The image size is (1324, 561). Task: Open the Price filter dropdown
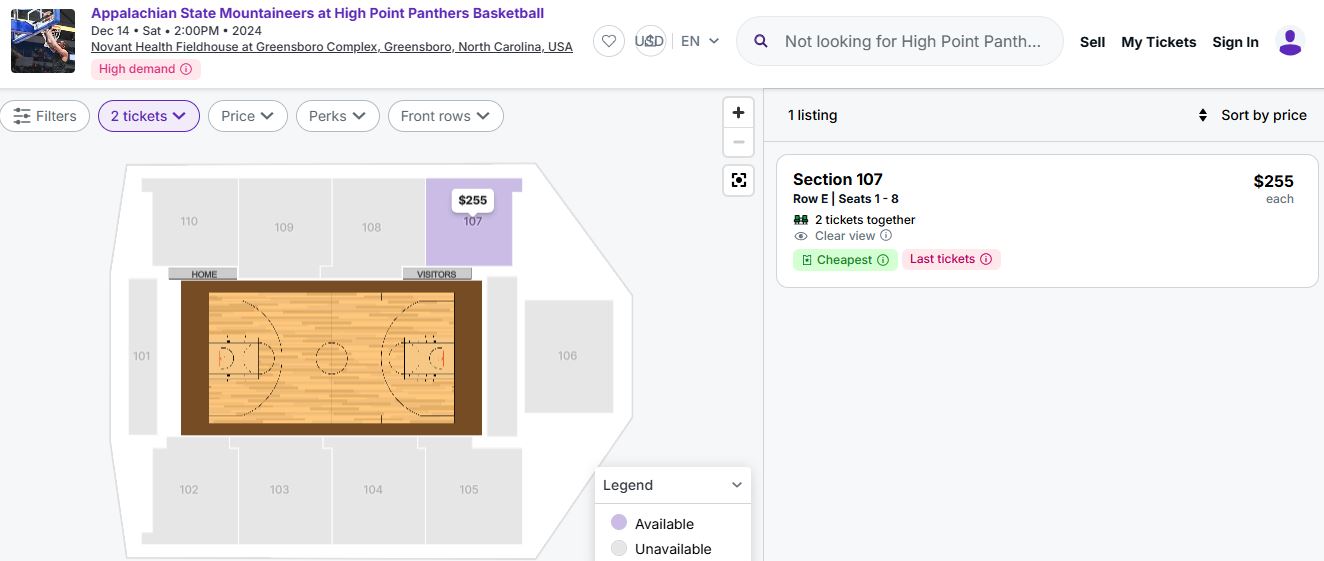tap(247, 116)
